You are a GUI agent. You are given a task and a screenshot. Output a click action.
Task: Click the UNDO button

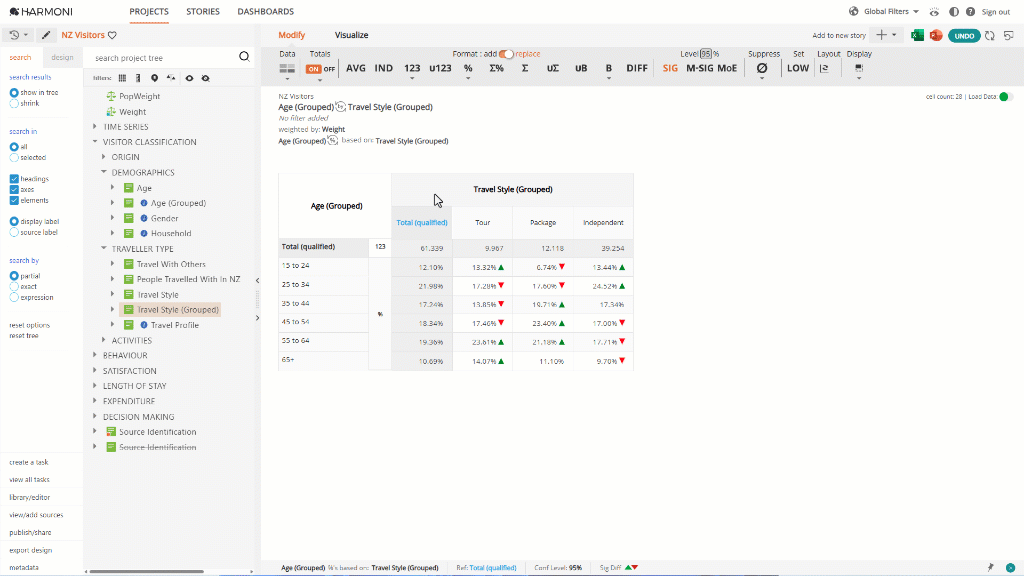[x=964, y=36]
